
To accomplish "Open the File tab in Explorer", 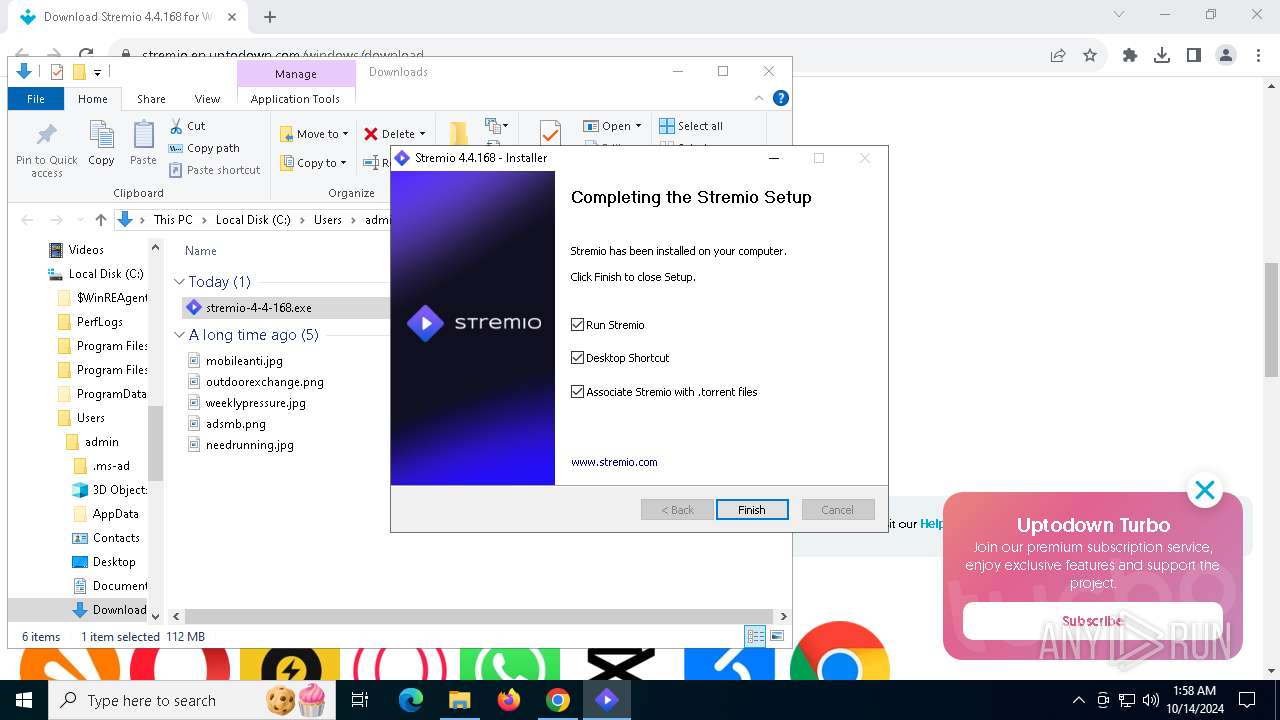I will click(36, 99).
